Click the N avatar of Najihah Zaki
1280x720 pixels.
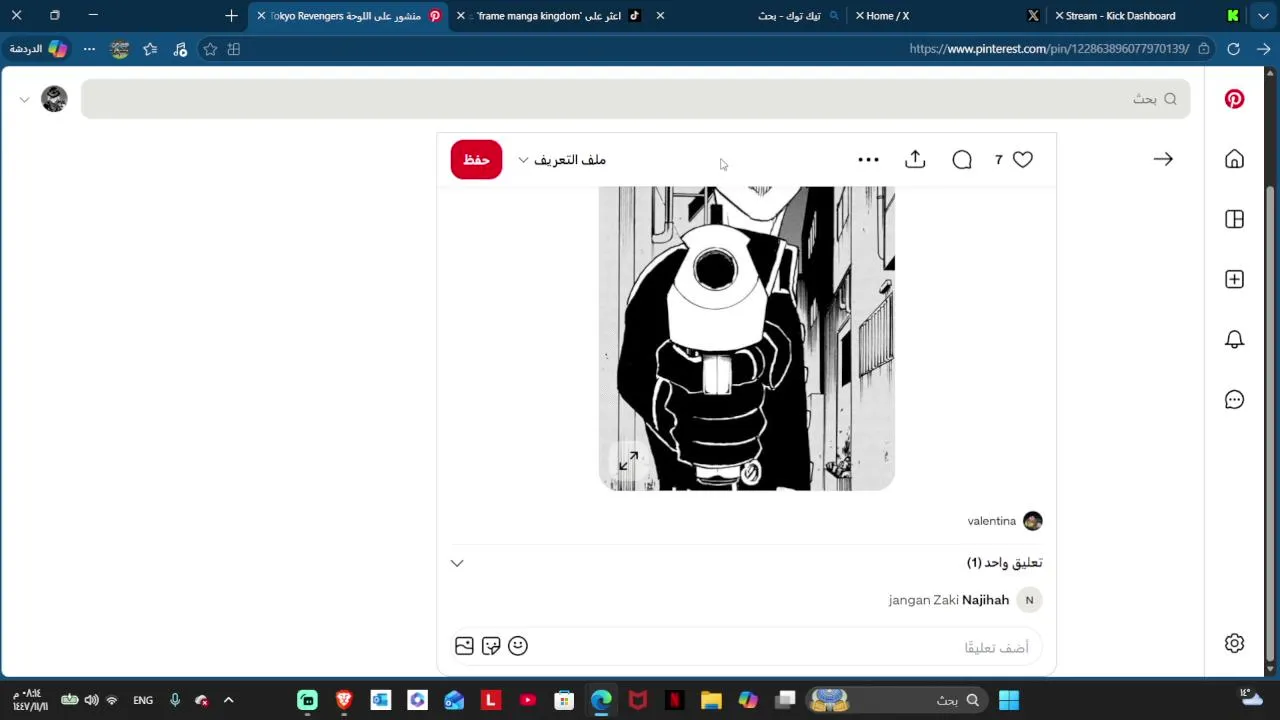[x=1029, y=600]
